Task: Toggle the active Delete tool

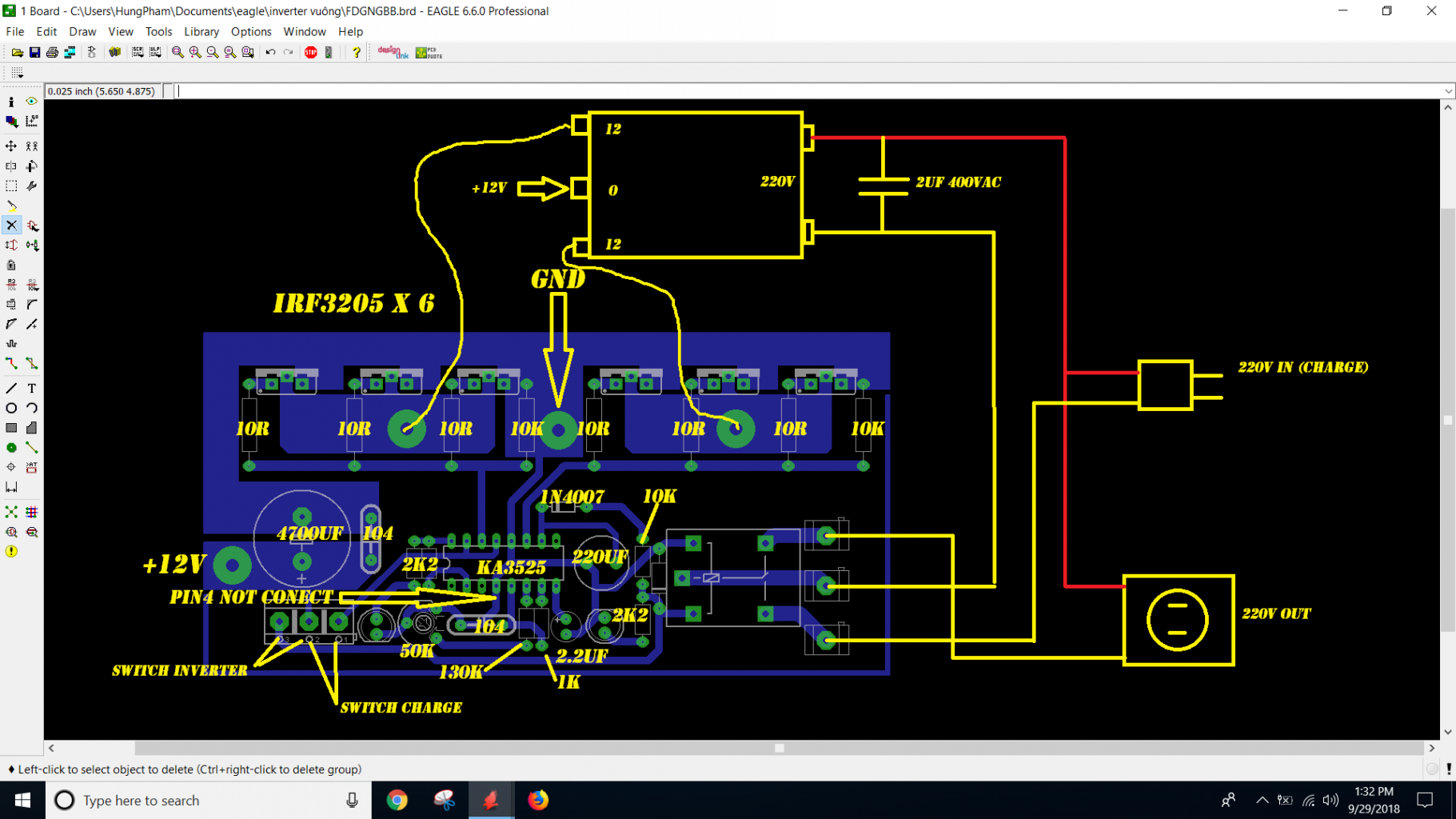Action: tap(11, 226)
